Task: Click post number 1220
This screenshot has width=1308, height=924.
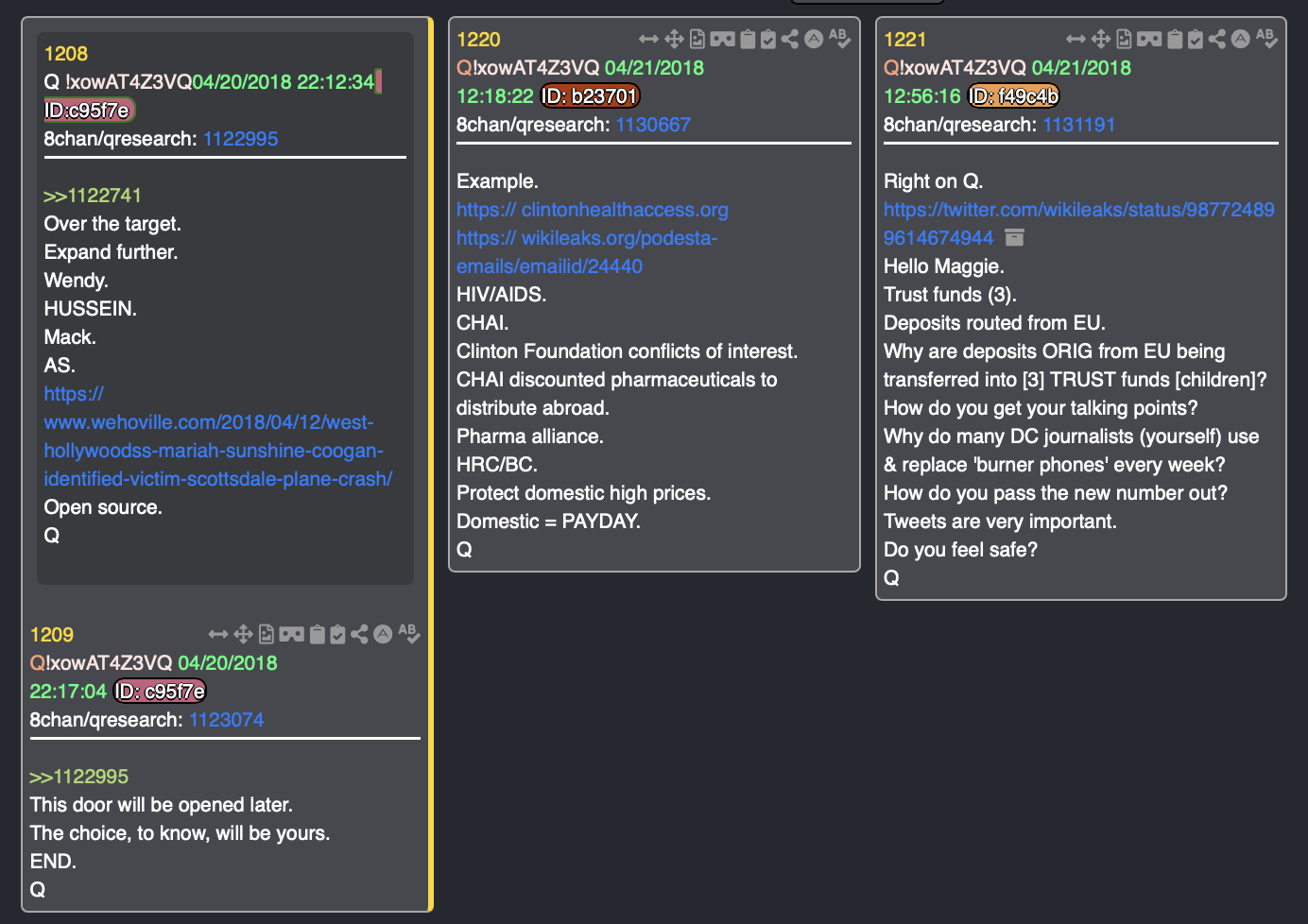Action: [478, 40]
